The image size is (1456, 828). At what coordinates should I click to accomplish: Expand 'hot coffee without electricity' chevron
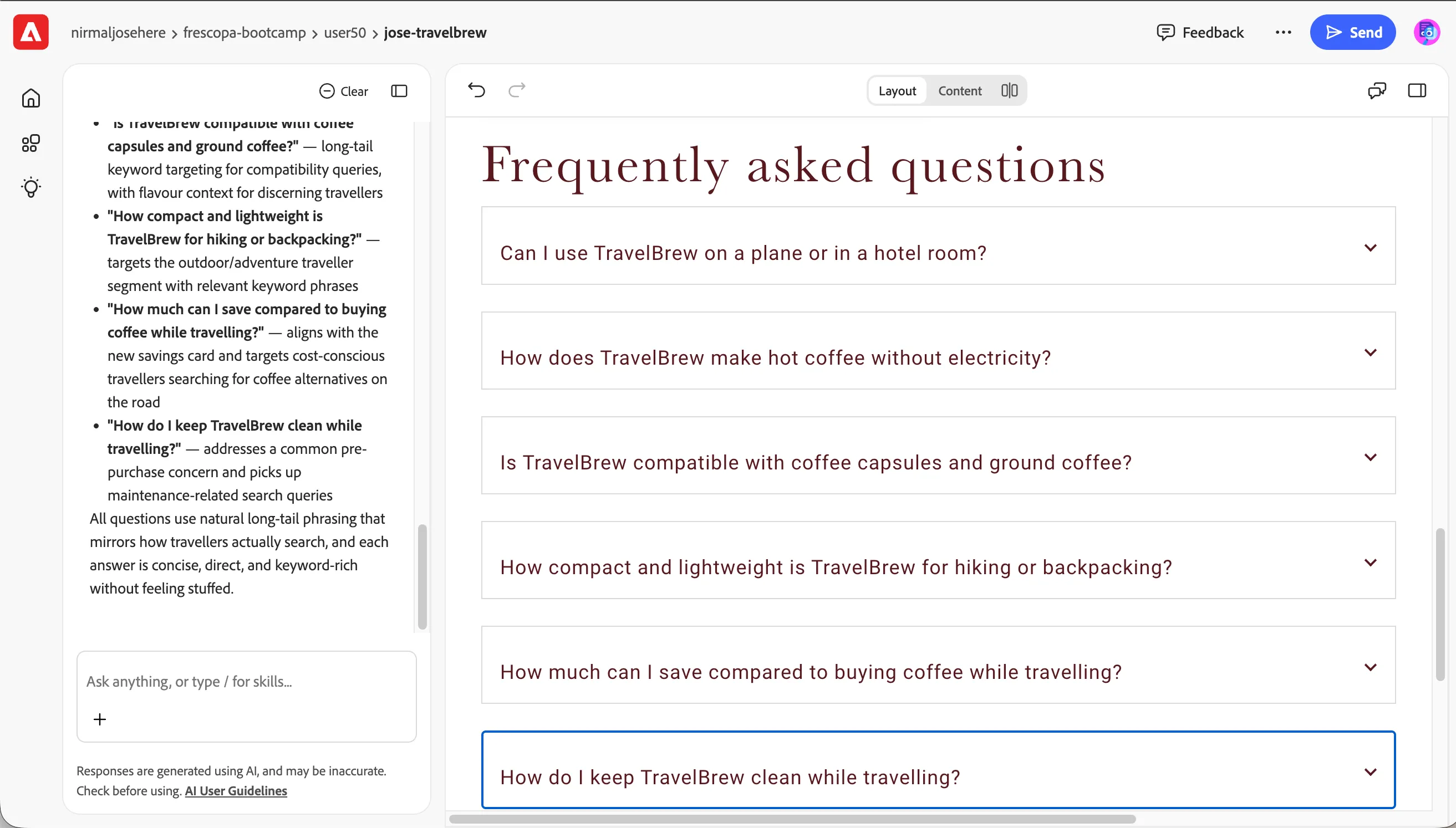coord(1371,352)
